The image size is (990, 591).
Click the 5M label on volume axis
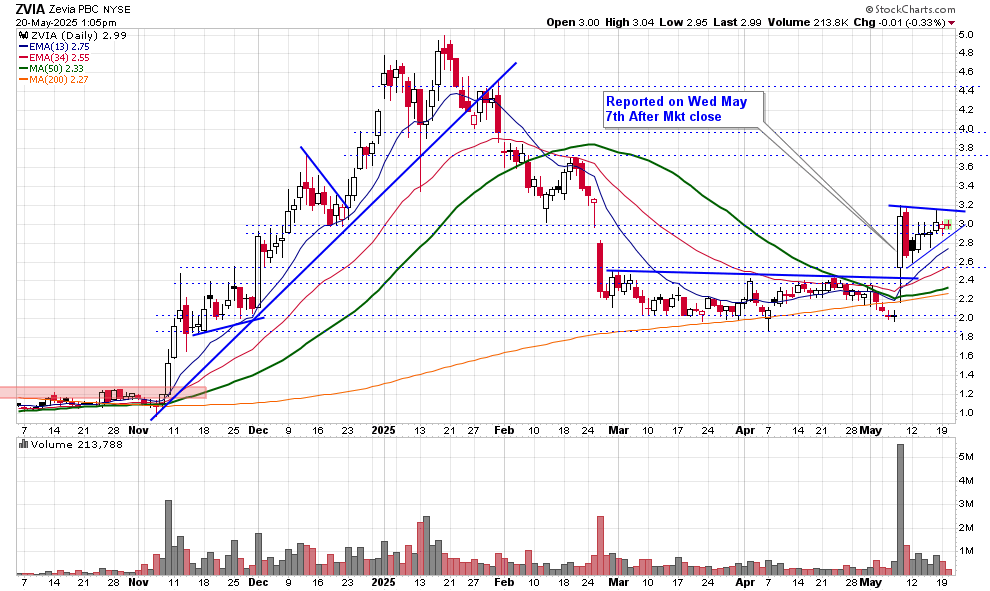967,456
